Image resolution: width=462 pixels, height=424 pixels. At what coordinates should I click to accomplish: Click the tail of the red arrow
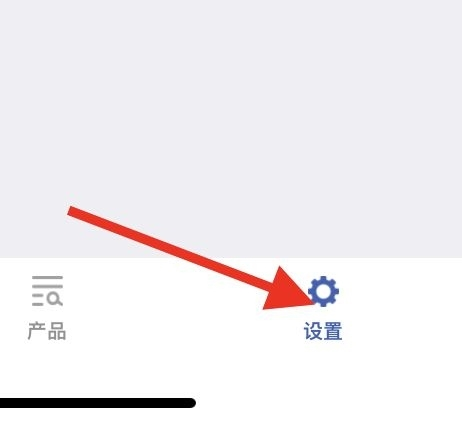click(72, 211)
